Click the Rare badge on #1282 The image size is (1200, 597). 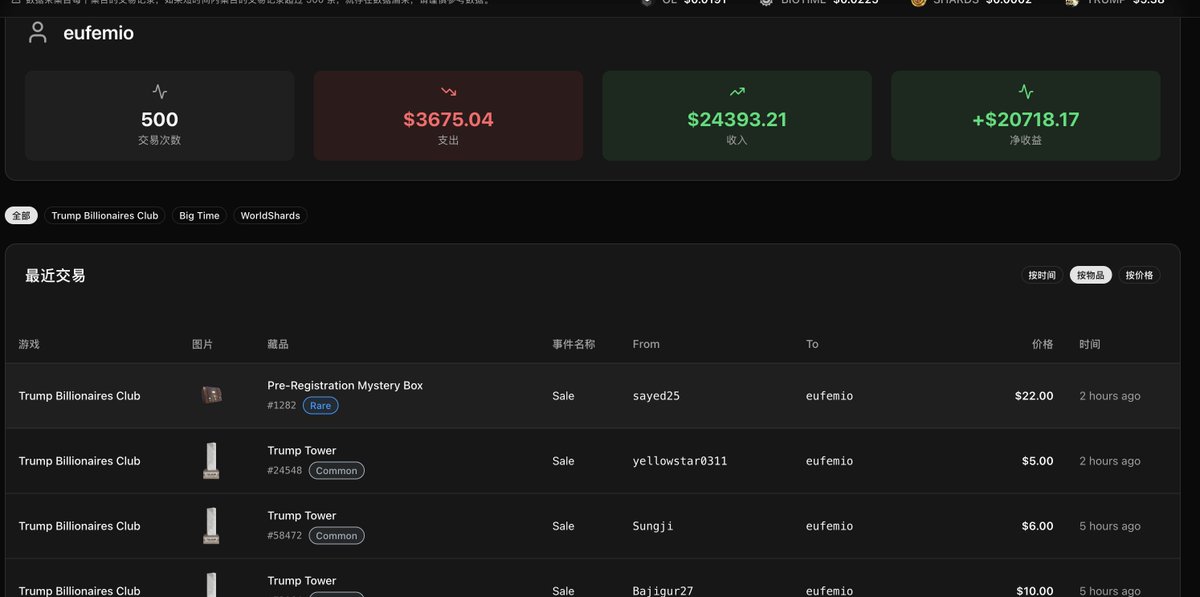point(321,406)
